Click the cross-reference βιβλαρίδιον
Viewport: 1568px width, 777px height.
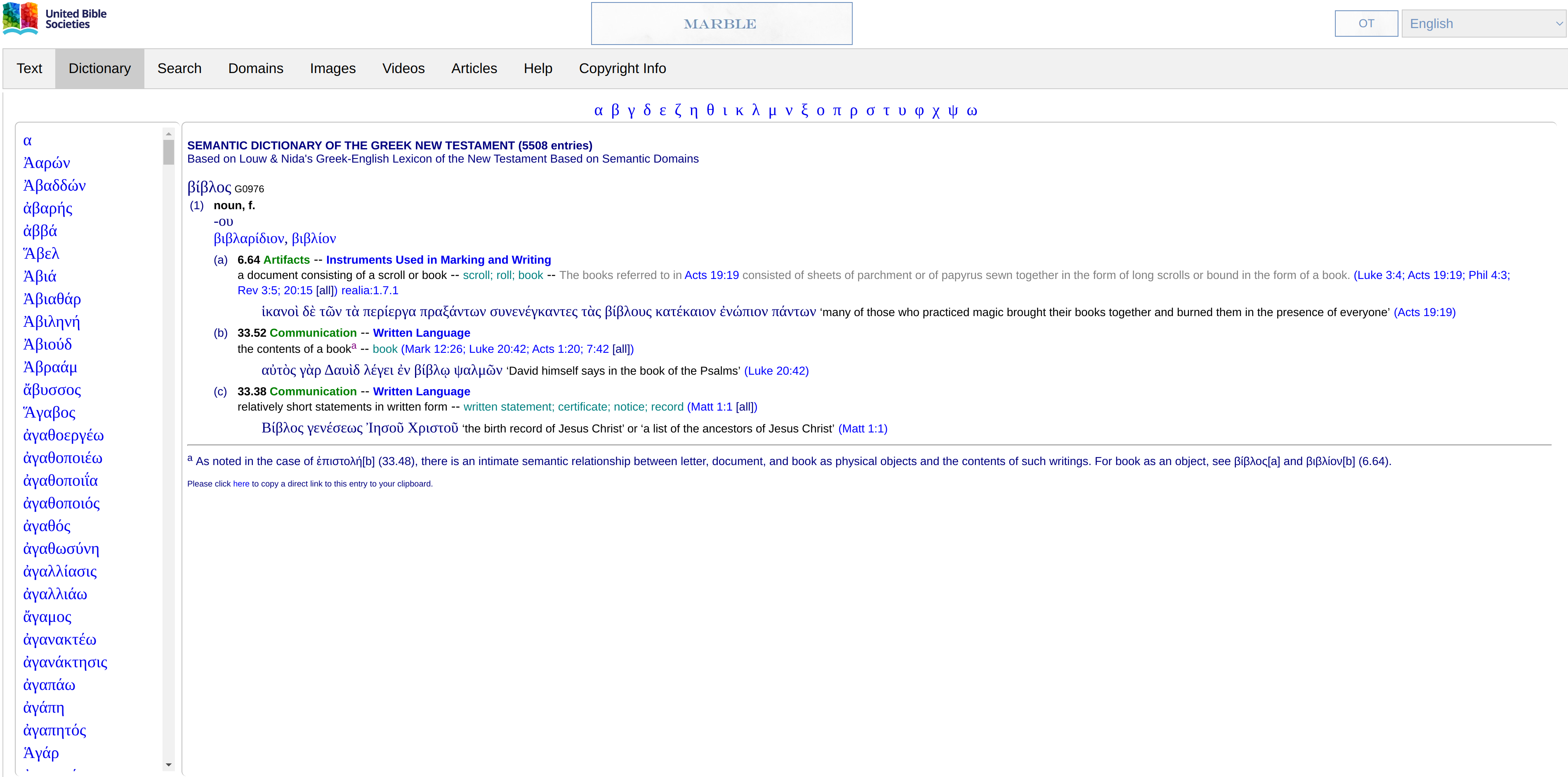pos(249,238)
